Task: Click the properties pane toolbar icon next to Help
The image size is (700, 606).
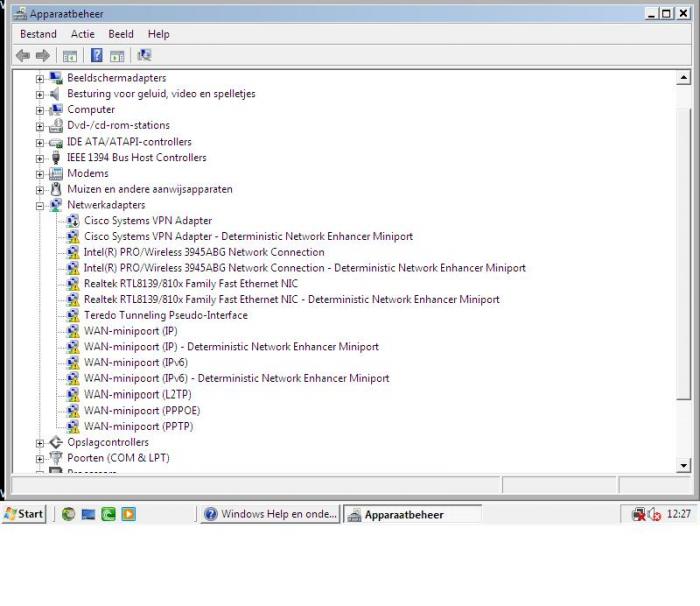Action: pos(117,56)
